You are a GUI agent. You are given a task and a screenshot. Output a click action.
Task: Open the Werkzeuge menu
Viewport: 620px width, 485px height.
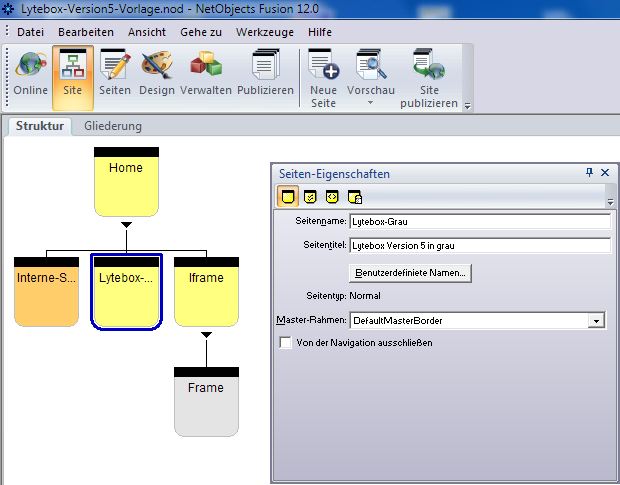[x=264, y=32]
